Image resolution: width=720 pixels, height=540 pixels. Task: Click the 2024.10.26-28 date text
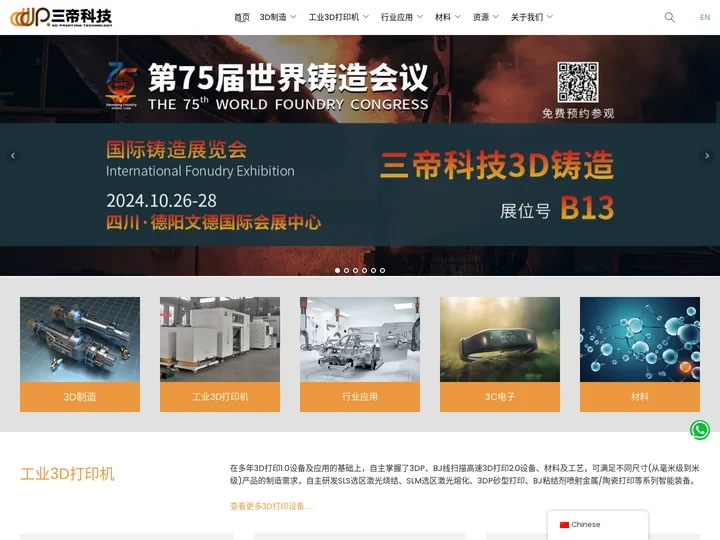(162, 201)
